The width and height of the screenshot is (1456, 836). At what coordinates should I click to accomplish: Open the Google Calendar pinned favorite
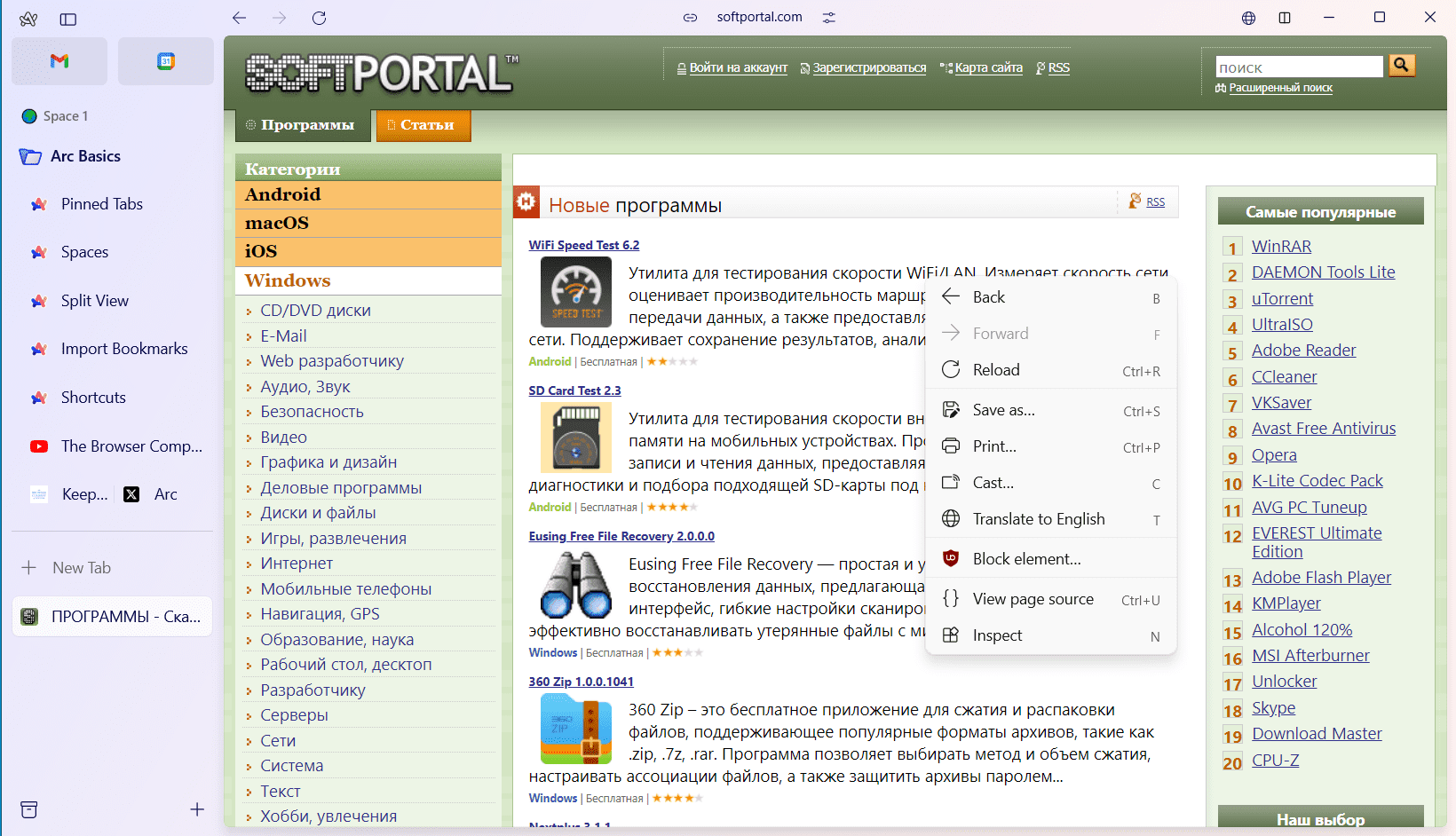coord(166,61)
